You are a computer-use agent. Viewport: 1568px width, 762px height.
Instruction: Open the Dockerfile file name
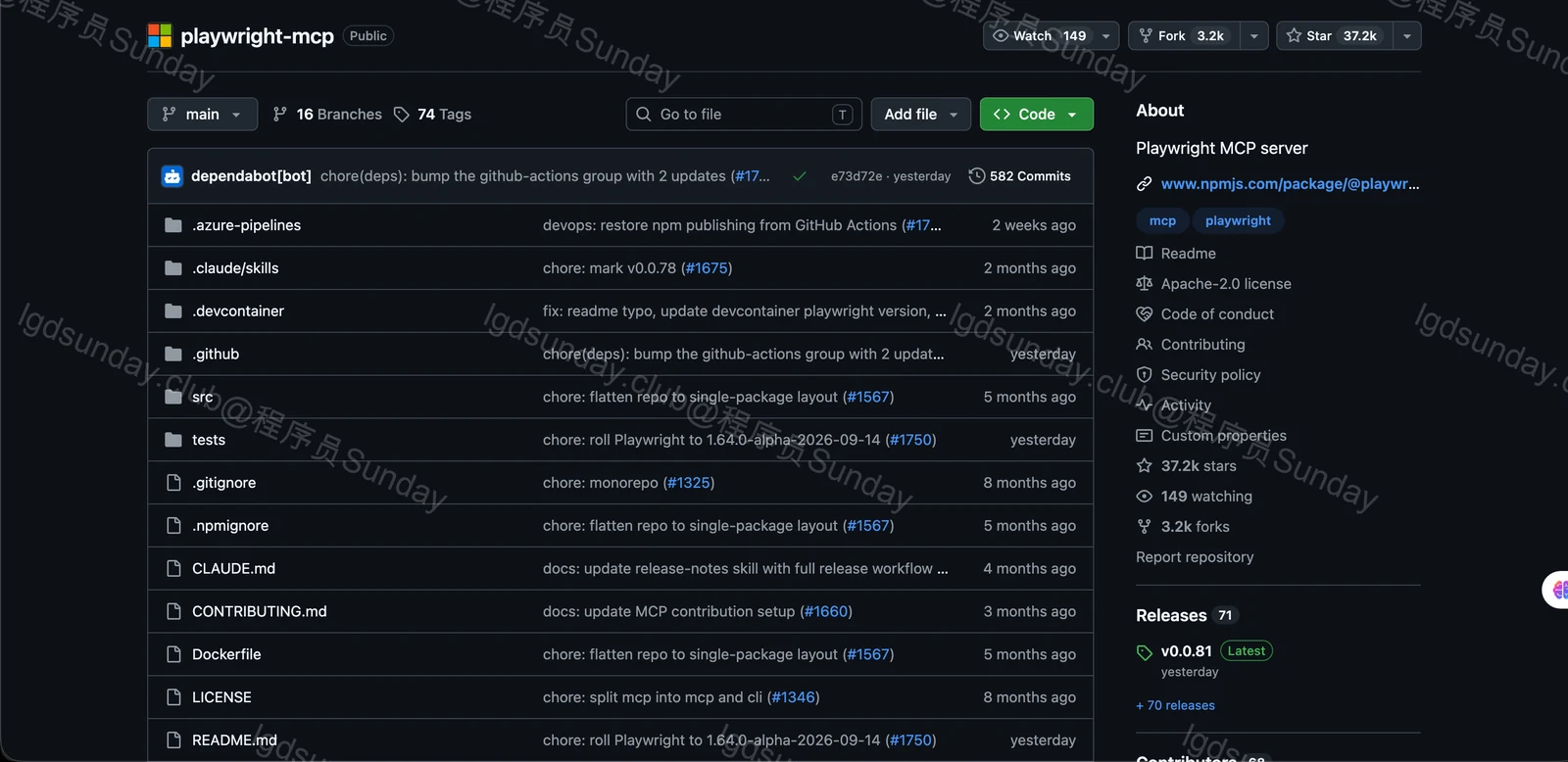[x=226, y=654]
